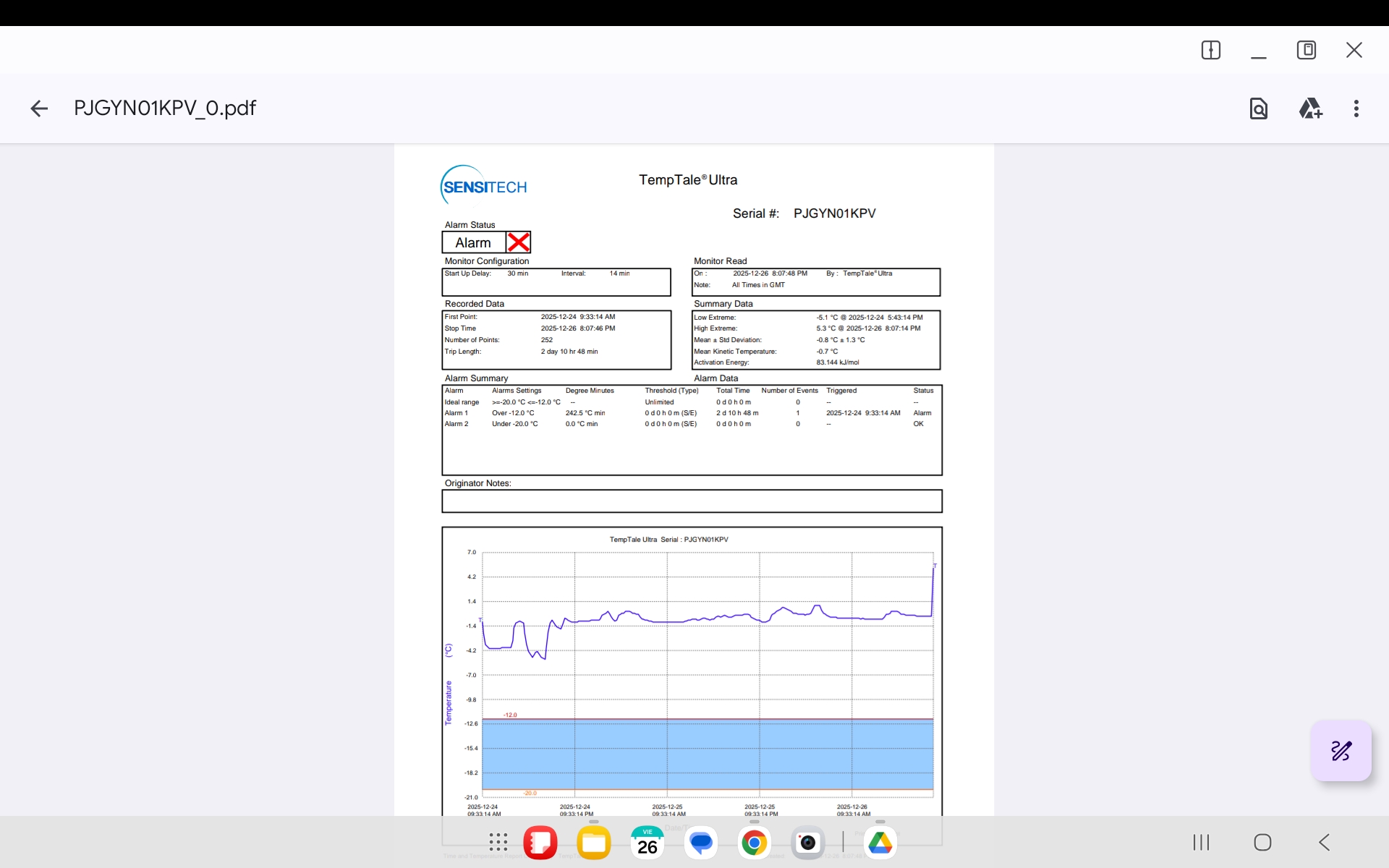Launch the red notes app in taskbar
The image size is (1389, 868).
tap(540, 843)
